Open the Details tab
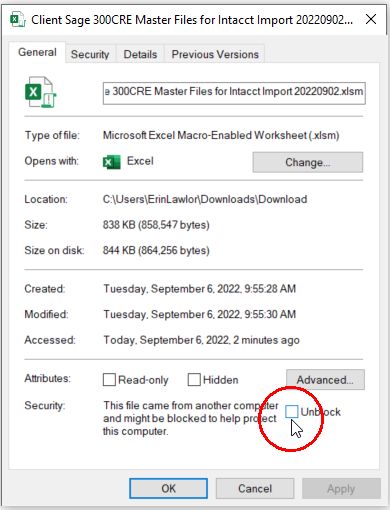The height and width of the screenshot is (510, 390). pos(140,54)
